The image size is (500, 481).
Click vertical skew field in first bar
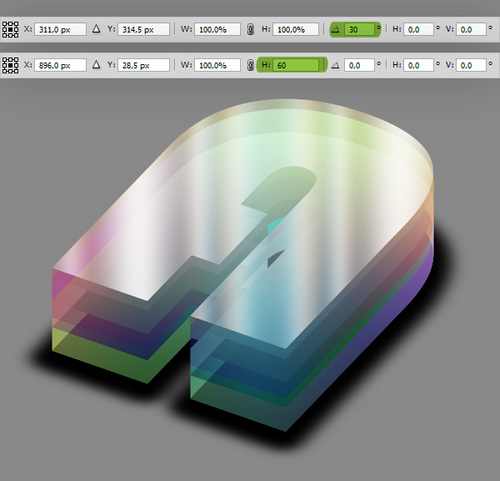471,29
